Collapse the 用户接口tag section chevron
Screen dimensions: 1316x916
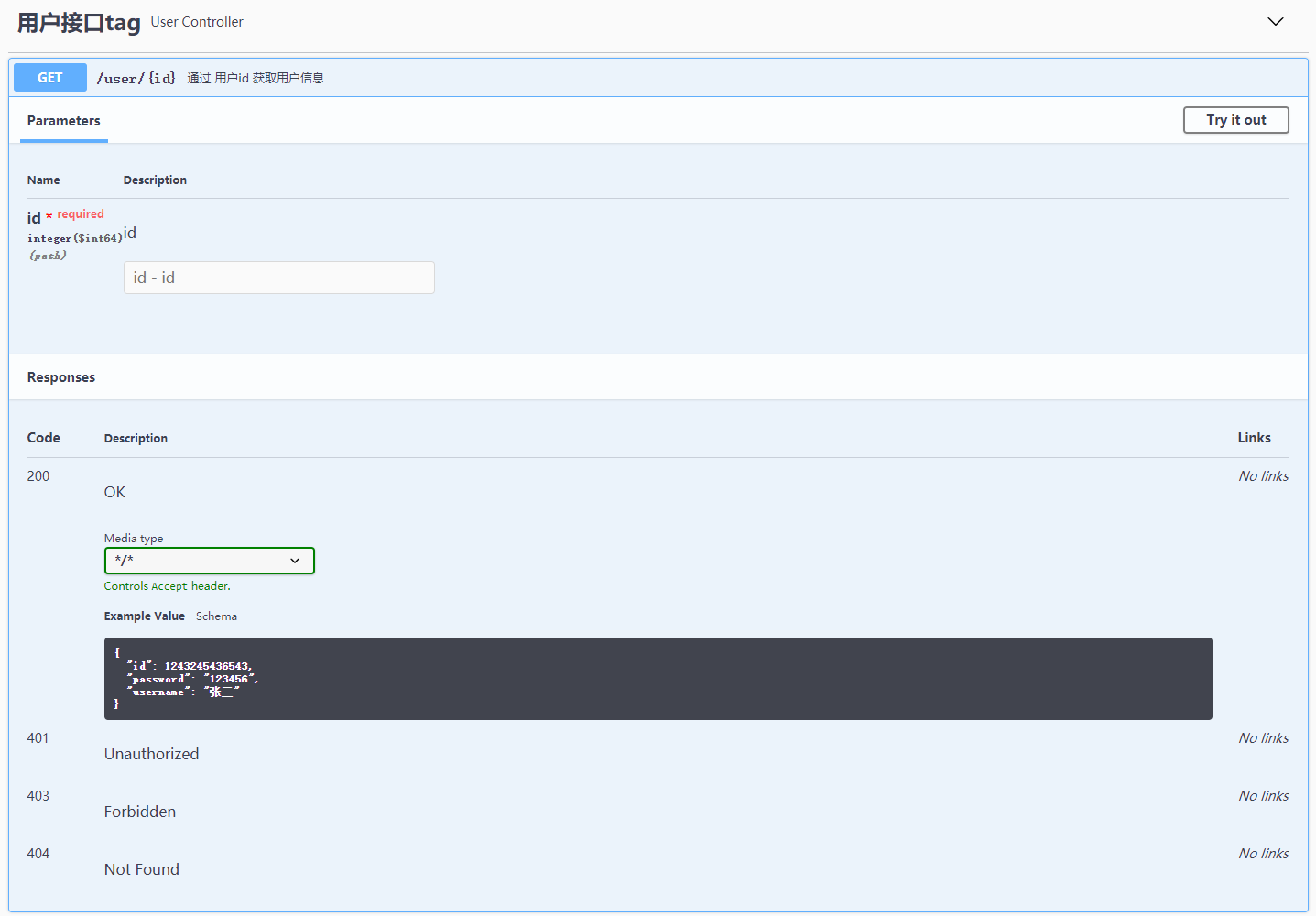click(1275, 21)
